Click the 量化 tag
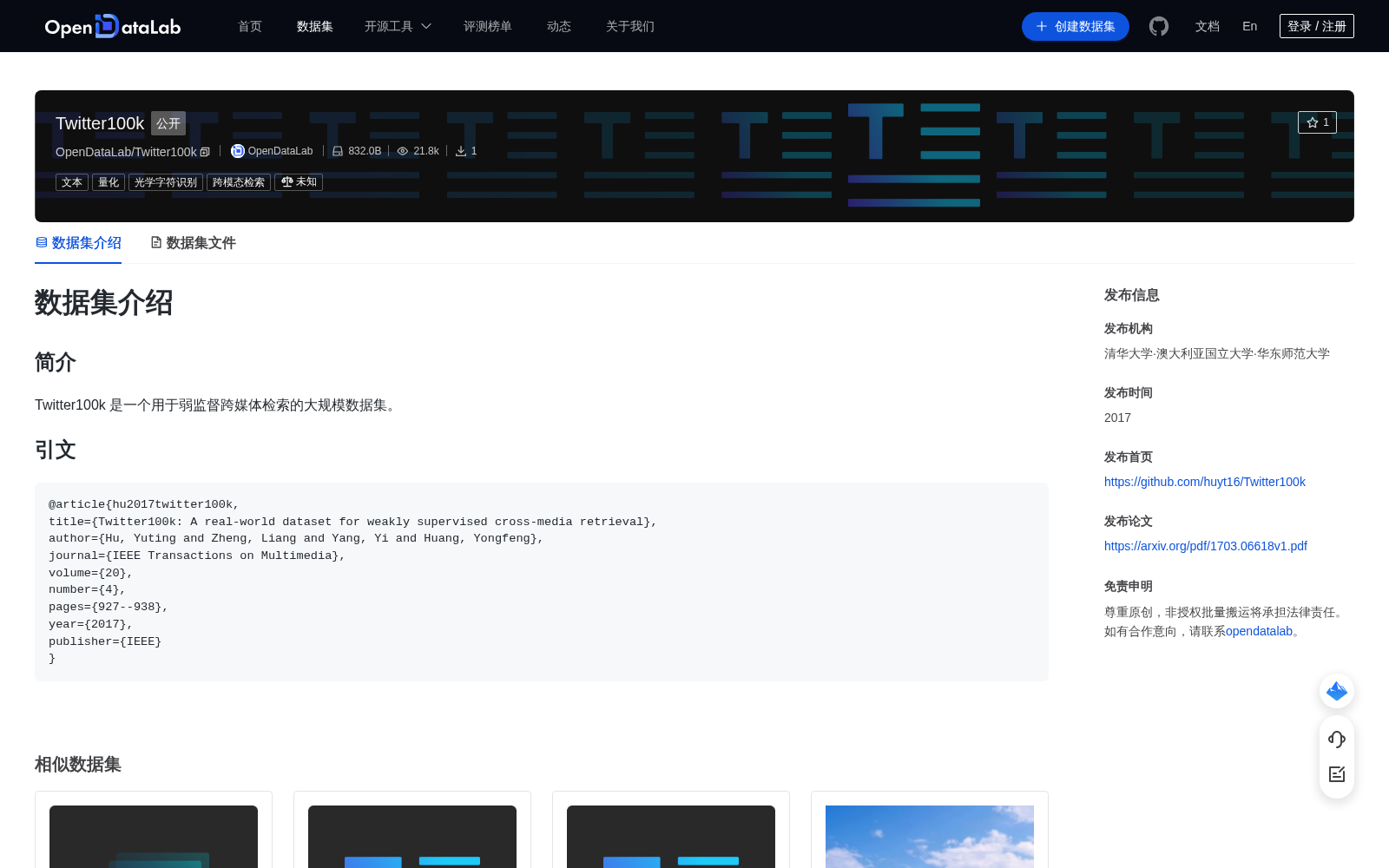Viewport: 1389px width, 868px height. 109,182
